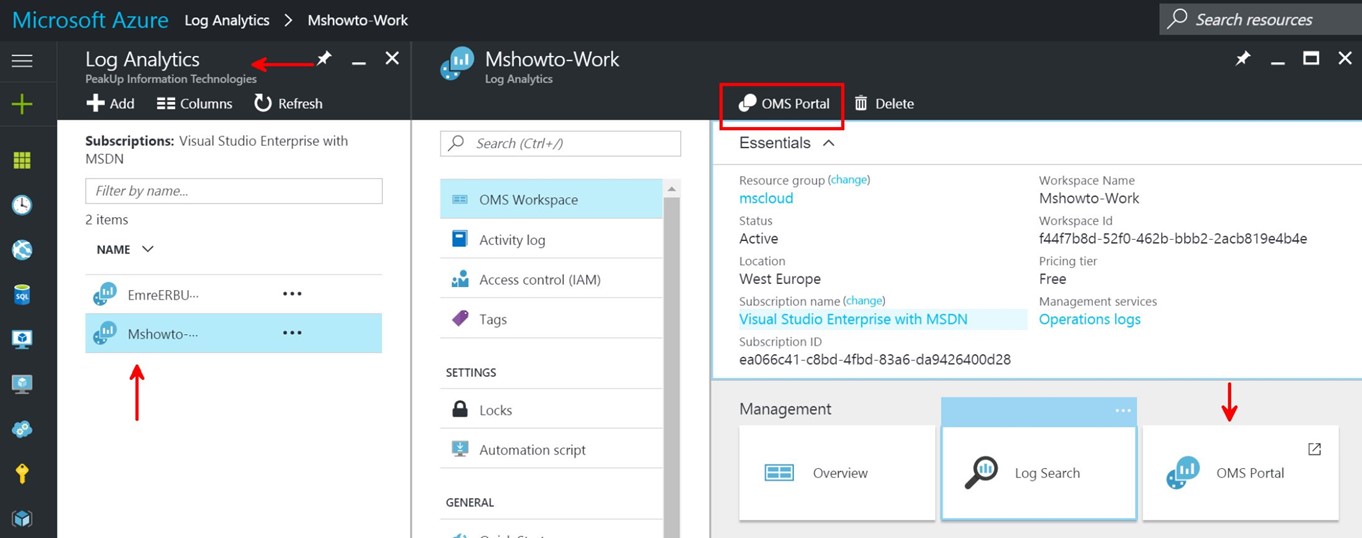This screenshot has height=538, width=1362.
Task: Click the Workspace Id value text
Action: click(1173, 238)
